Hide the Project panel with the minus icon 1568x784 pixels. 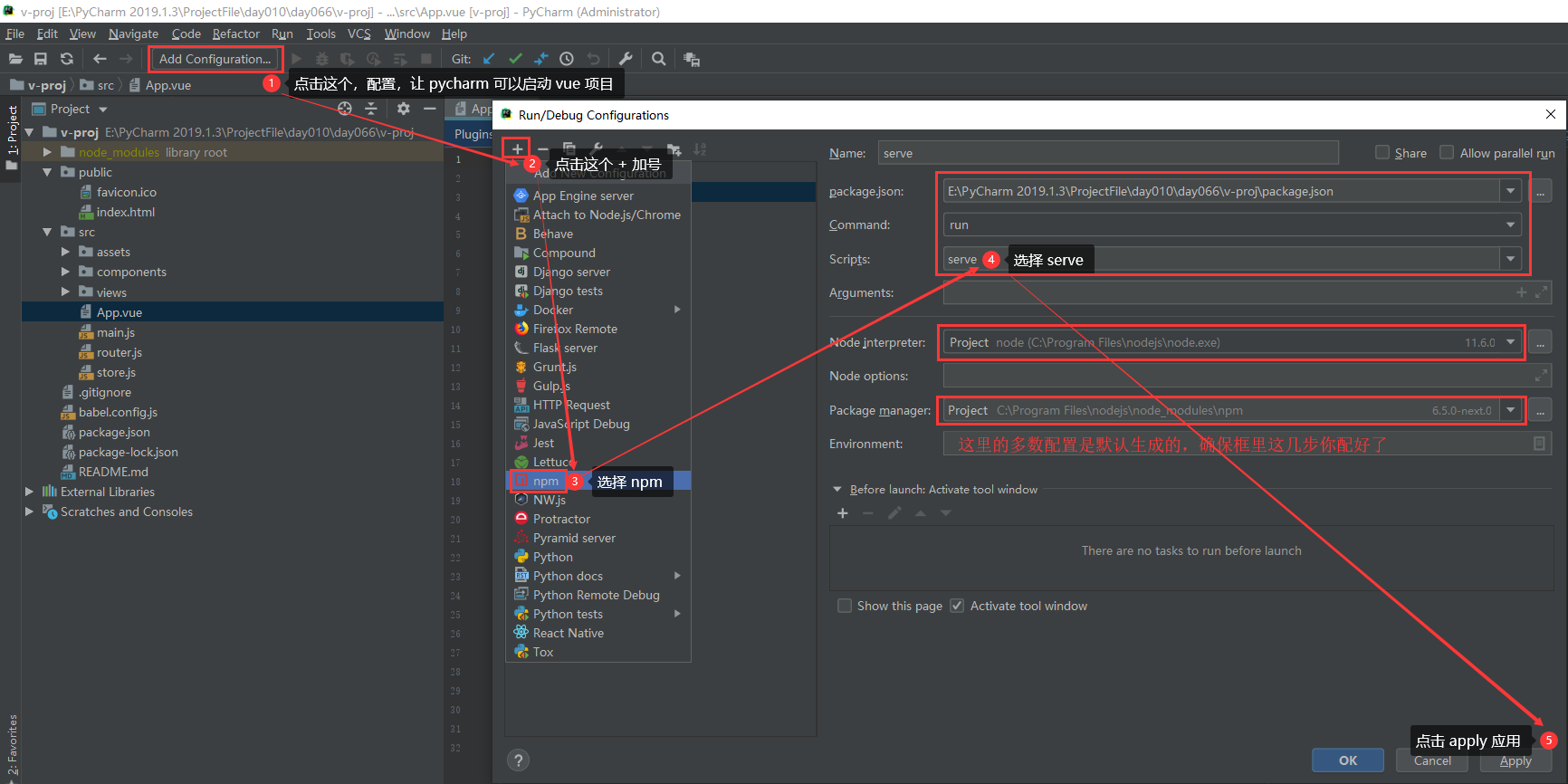429,109
